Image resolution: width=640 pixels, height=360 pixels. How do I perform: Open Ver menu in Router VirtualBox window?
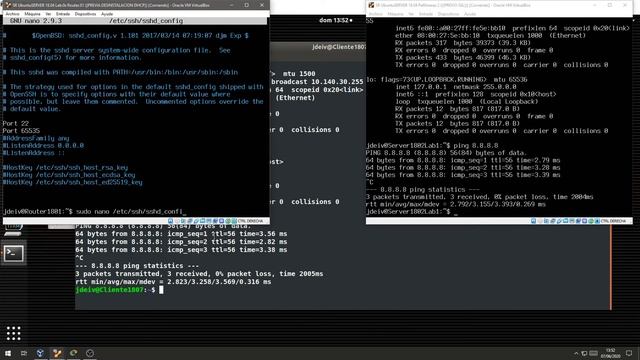48,14
